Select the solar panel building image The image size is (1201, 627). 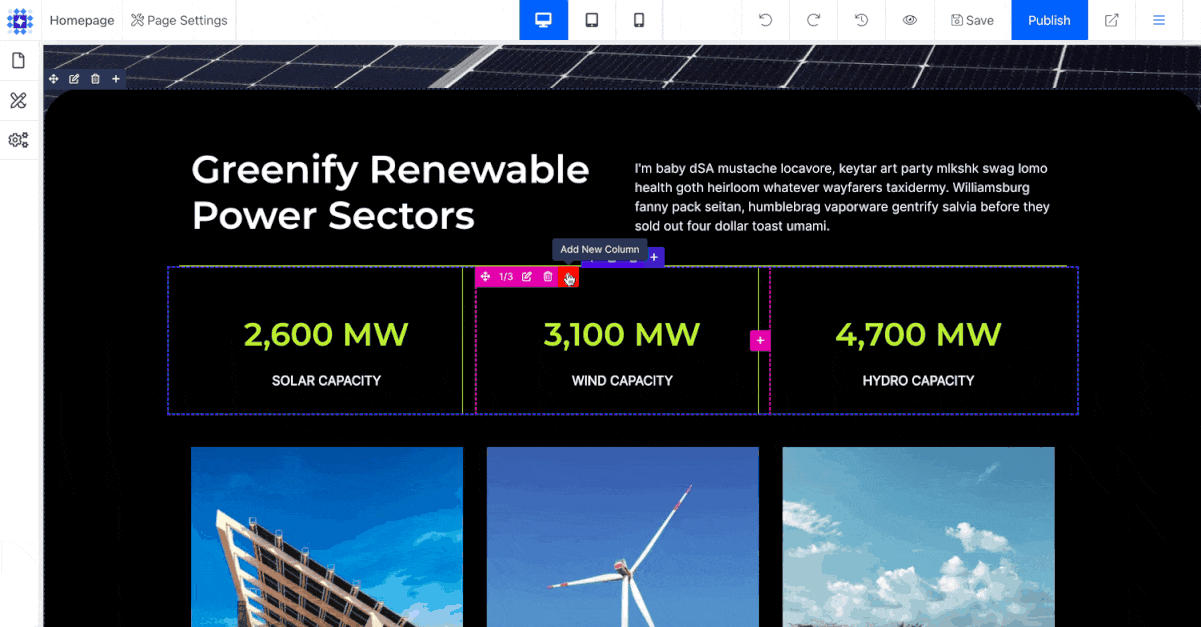(x=327, y=537)
